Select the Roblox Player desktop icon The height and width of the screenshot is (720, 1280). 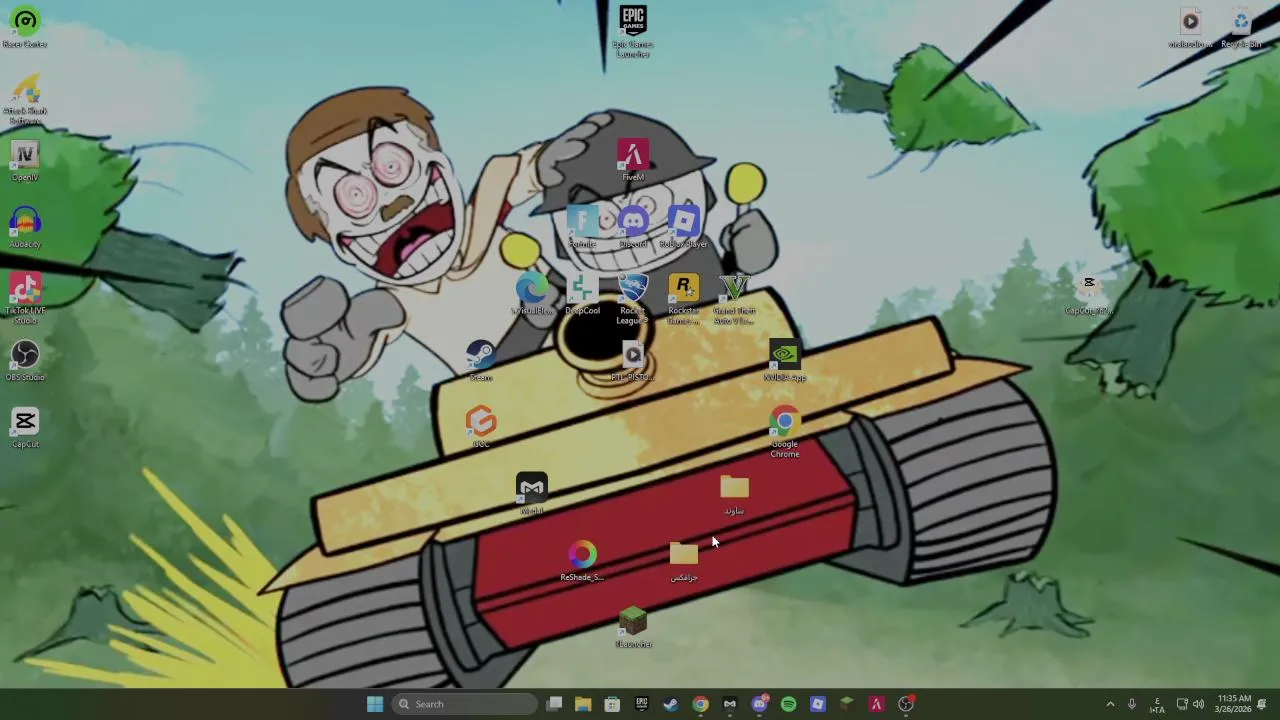[683, 228]
